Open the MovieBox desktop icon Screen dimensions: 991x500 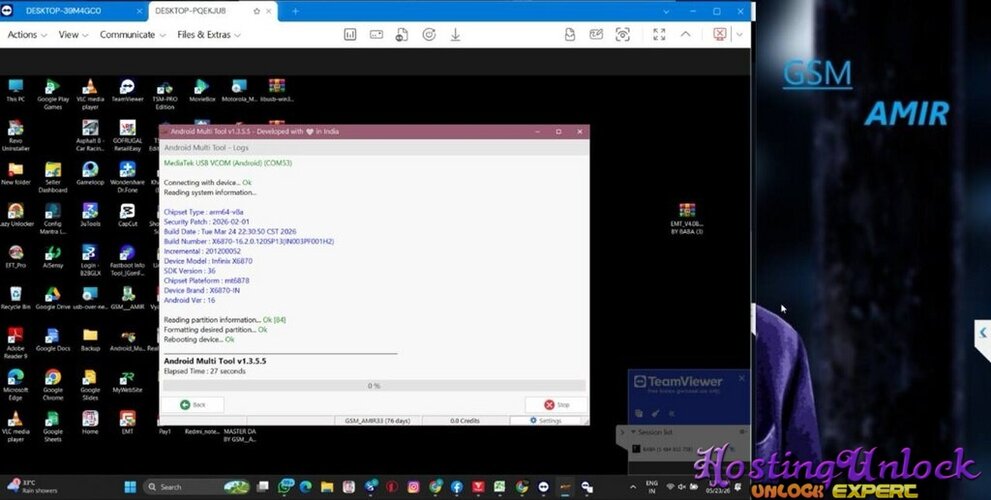202,91
